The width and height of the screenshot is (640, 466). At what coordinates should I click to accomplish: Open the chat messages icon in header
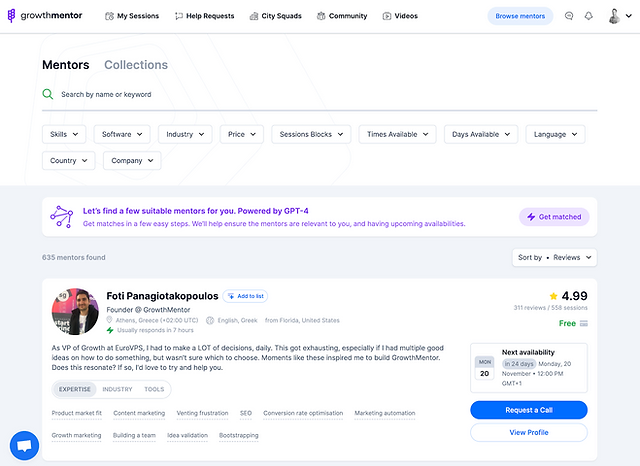pos(569,16)
